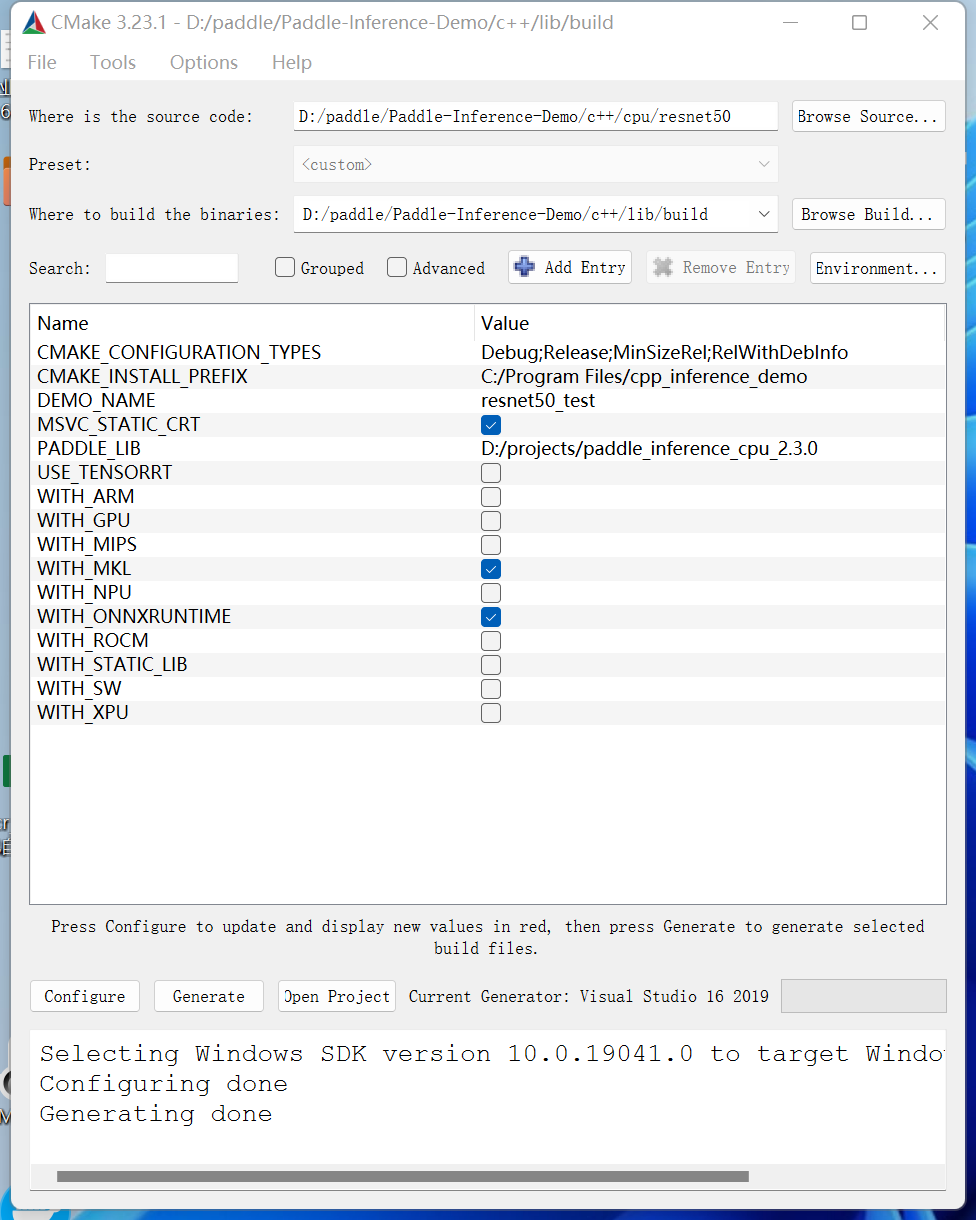Enable the Grouped checkbox
The height and width of the screenshot is (1220, 976).
(285, 267)
